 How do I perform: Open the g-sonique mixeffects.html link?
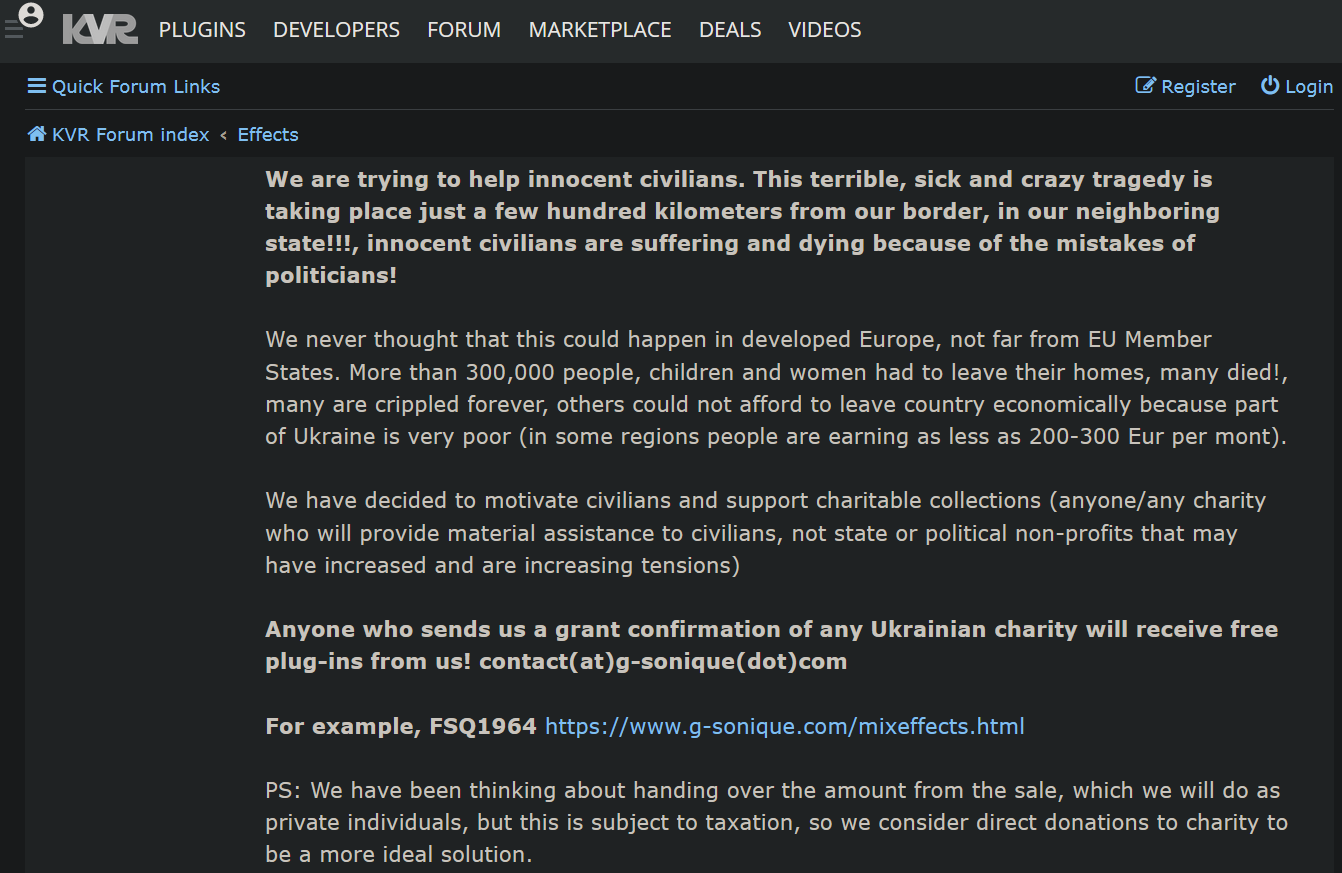[x=785, y=726]
